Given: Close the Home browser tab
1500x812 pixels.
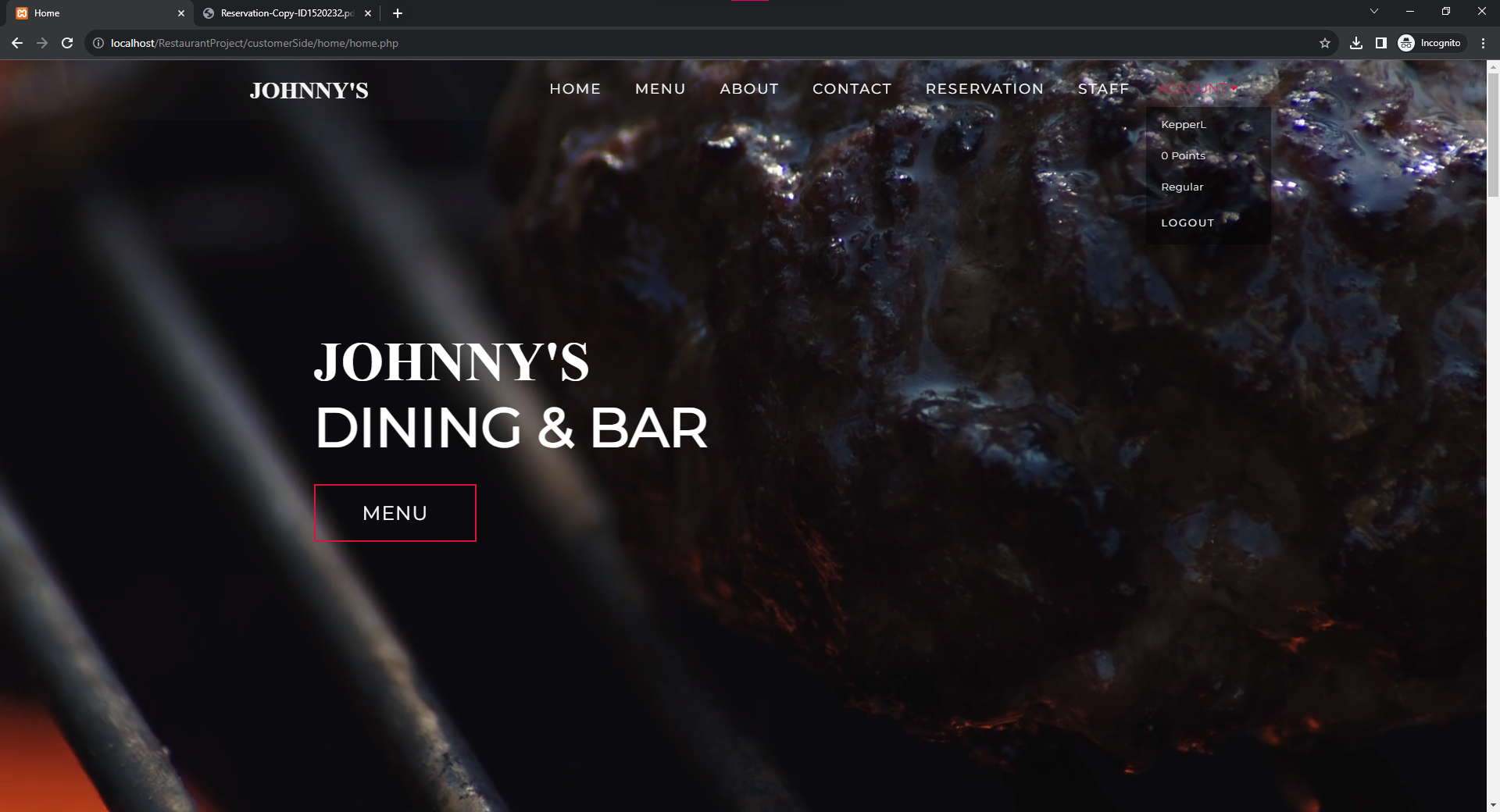Looking at the screenshot, I should (x=181, y=13).
